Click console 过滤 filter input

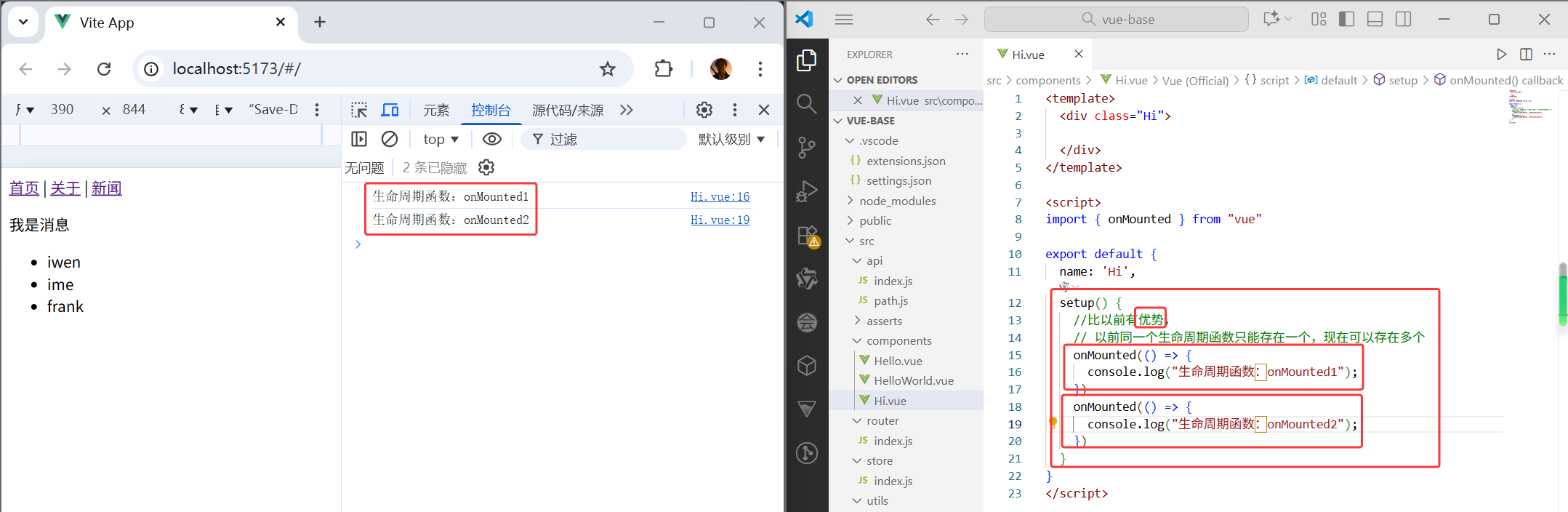click(x=603, y=139)
